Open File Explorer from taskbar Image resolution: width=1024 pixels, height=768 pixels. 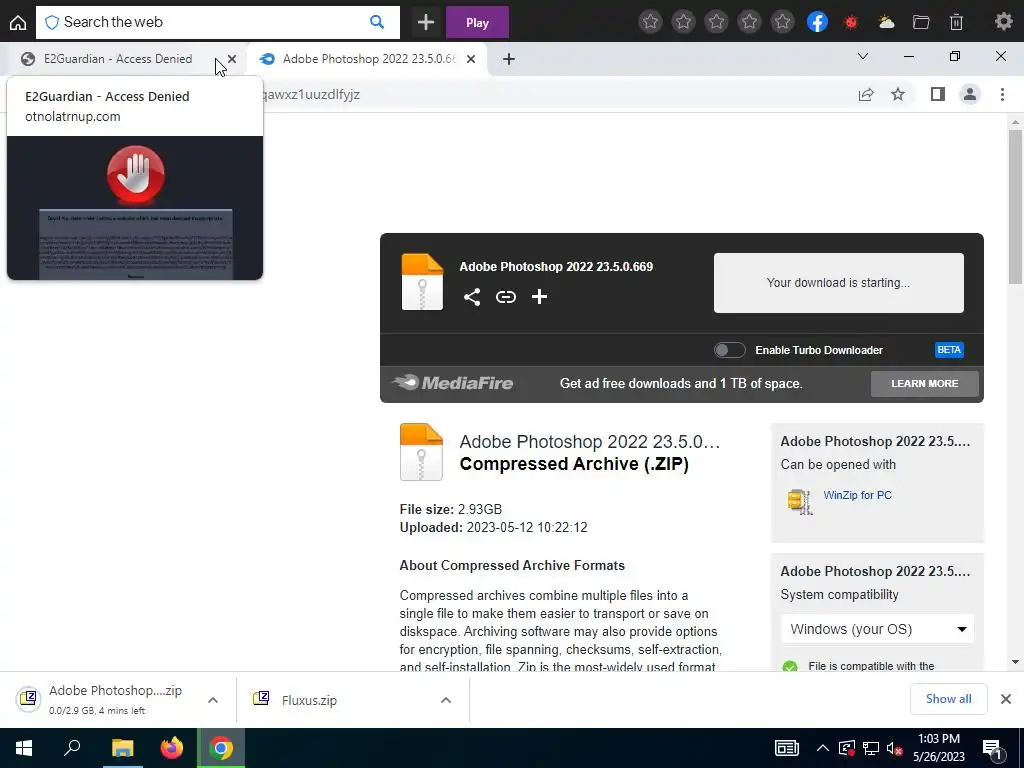coord(122,748)
